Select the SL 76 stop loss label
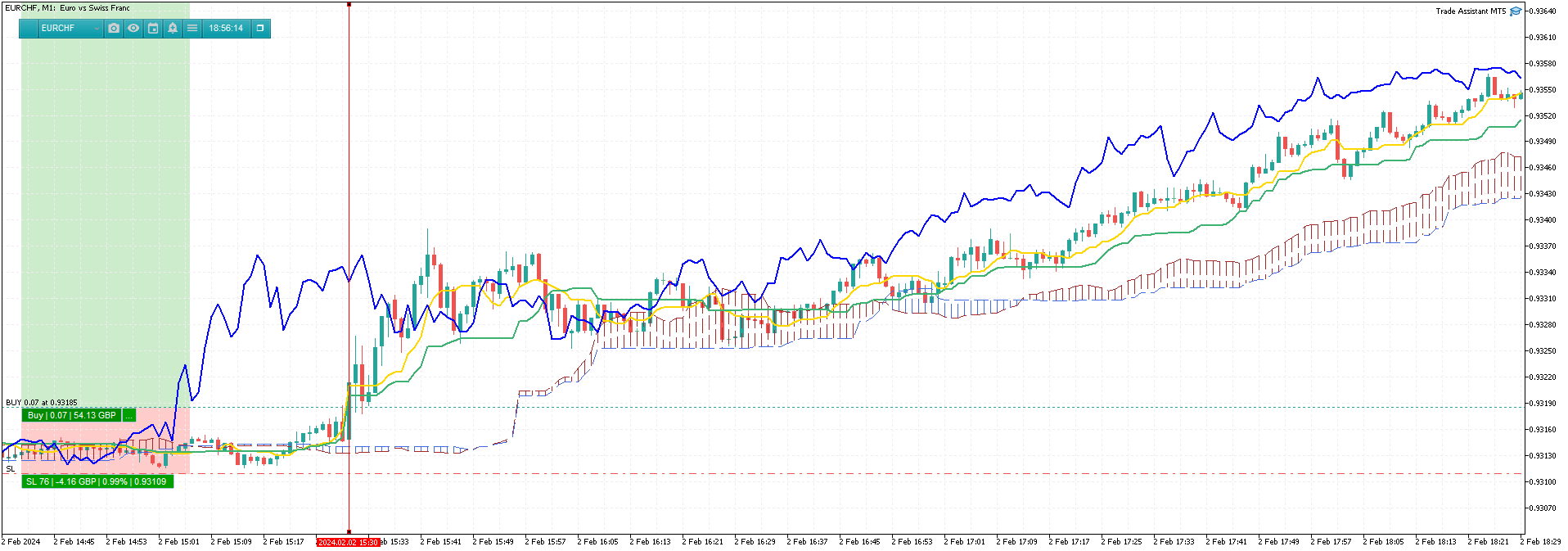 coord(97,481)
